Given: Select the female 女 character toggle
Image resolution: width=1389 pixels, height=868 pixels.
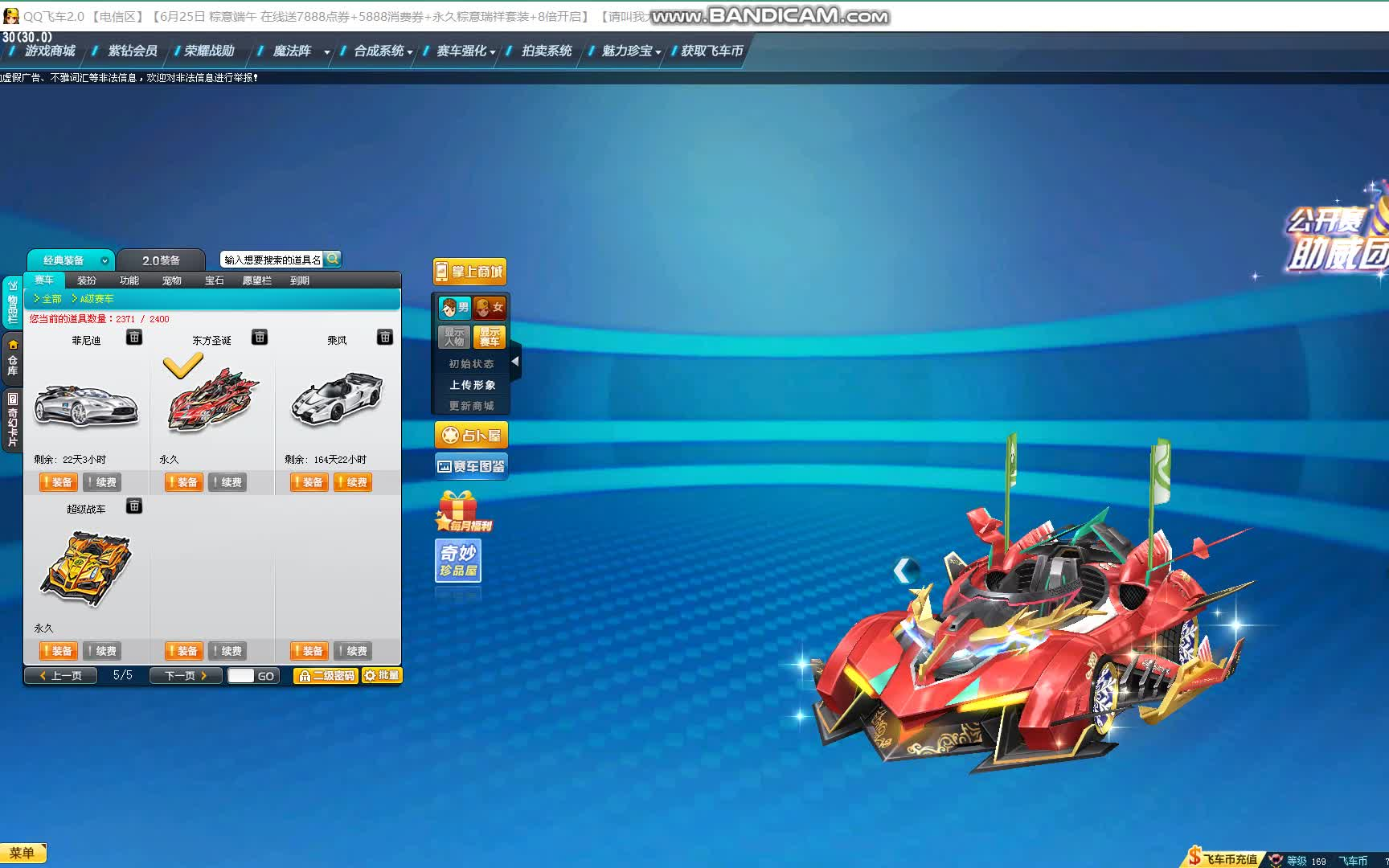Looking at the screenshot, I should (489, 307).
